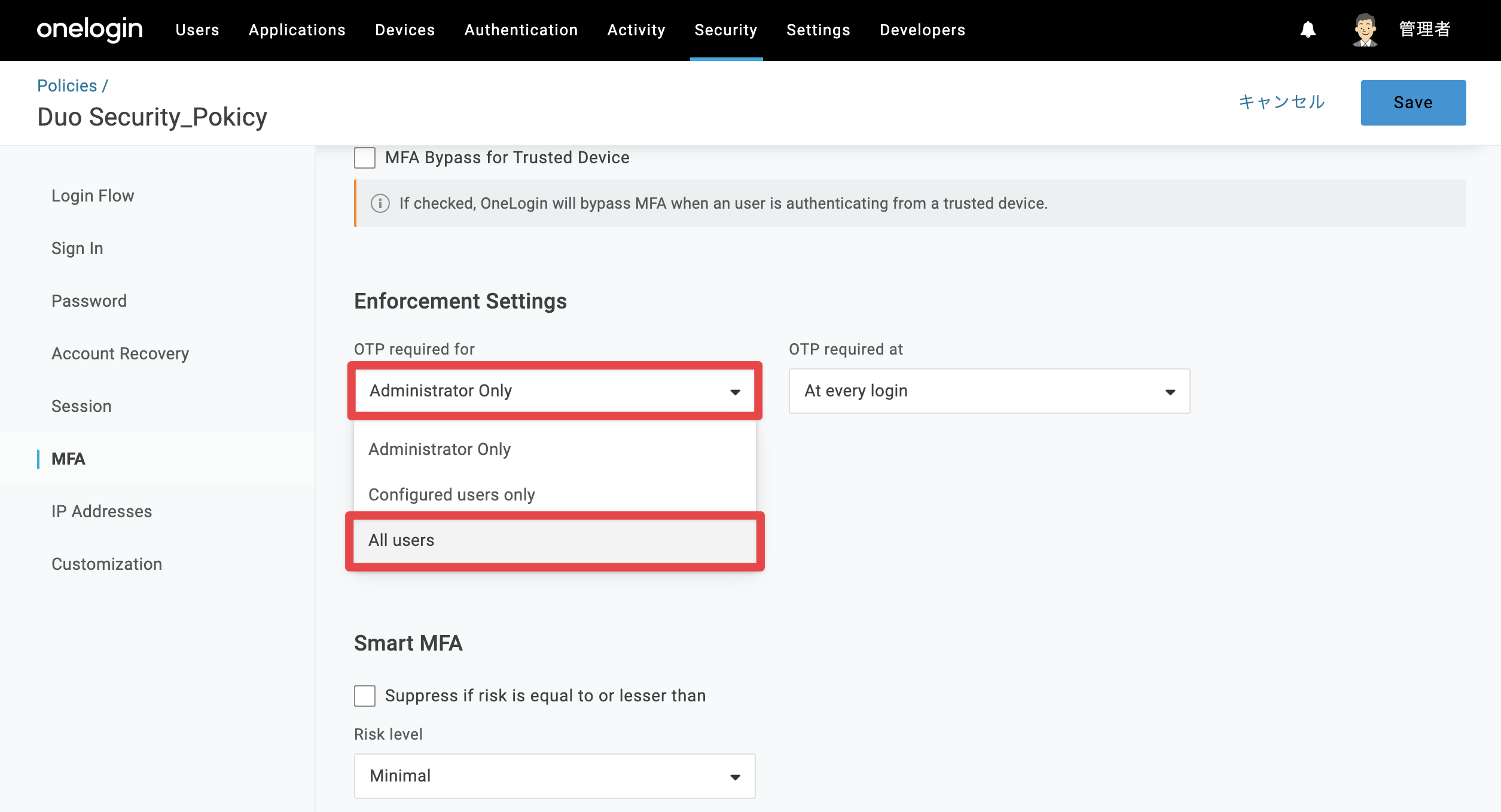Click the OneLogin logo
This screenshot has width=1501, height=812.
90,29
